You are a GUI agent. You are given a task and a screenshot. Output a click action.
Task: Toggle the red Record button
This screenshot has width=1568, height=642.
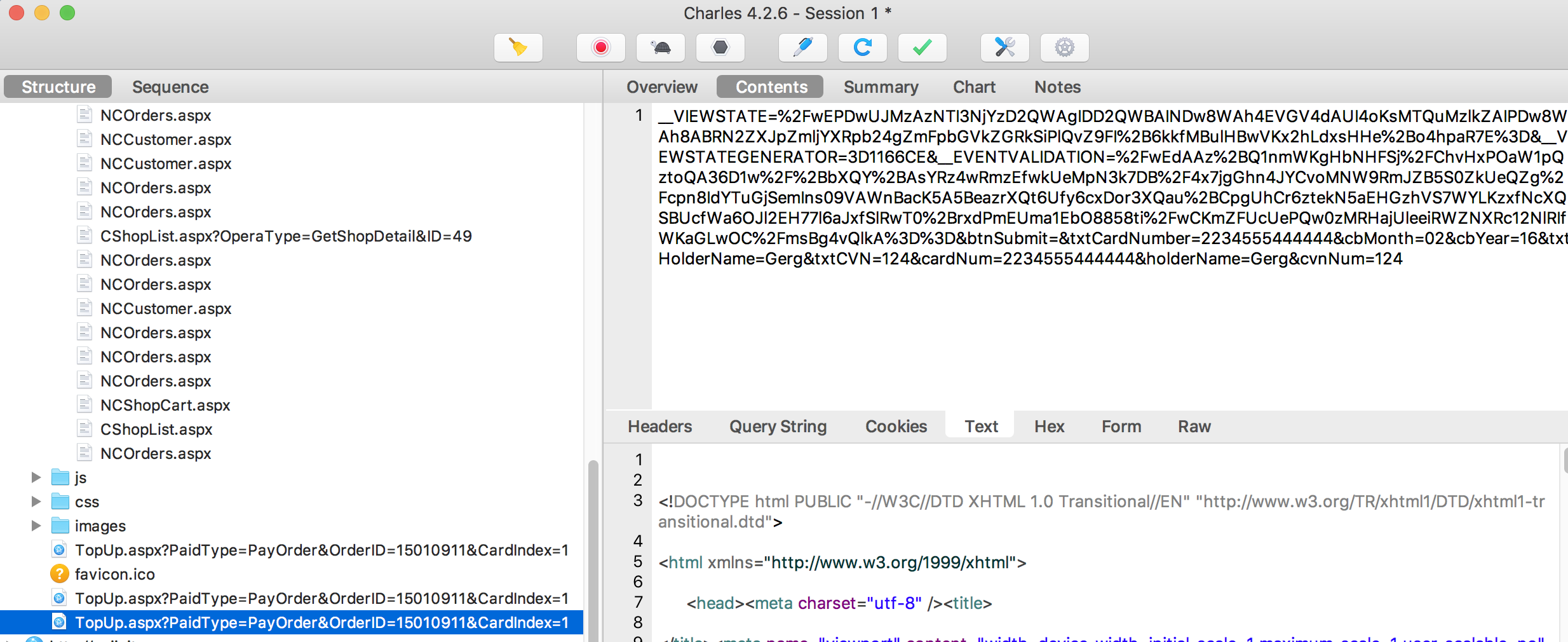600,48
